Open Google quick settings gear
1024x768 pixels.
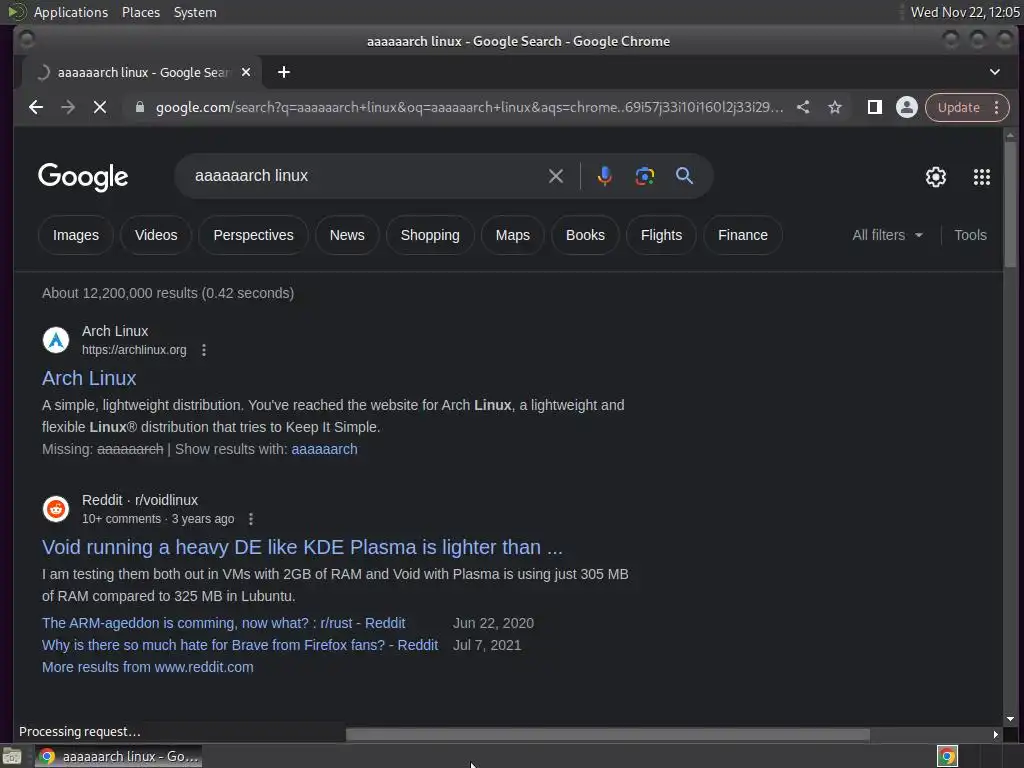936,177
